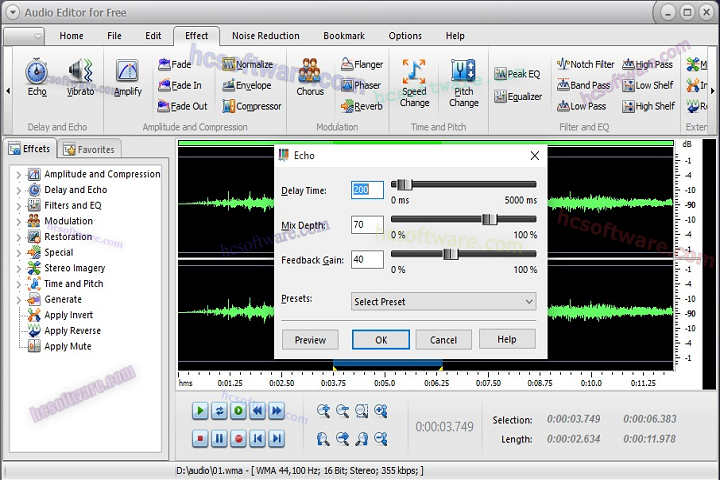Screen dimensions: 720x480
Task: Switch to the Favorites panel tab
Action: pos(90,149)
